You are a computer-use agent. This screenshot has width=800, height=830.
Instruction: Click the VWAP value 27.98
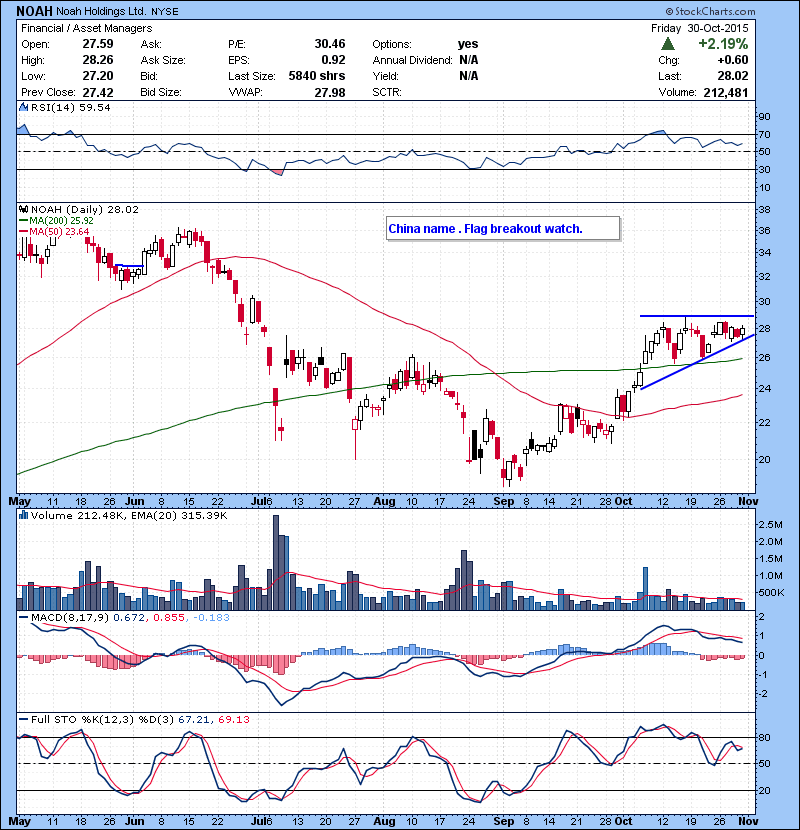pos(329,92)
